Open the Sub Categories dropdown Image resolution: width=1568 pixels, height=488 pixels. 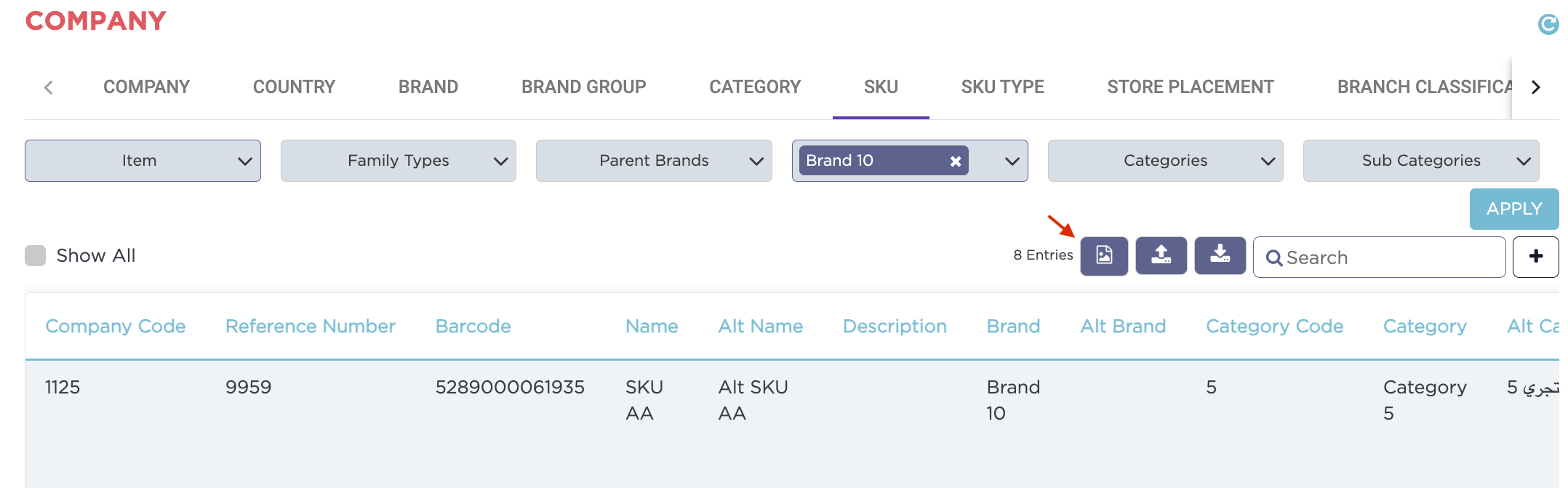click(1420, 161)
